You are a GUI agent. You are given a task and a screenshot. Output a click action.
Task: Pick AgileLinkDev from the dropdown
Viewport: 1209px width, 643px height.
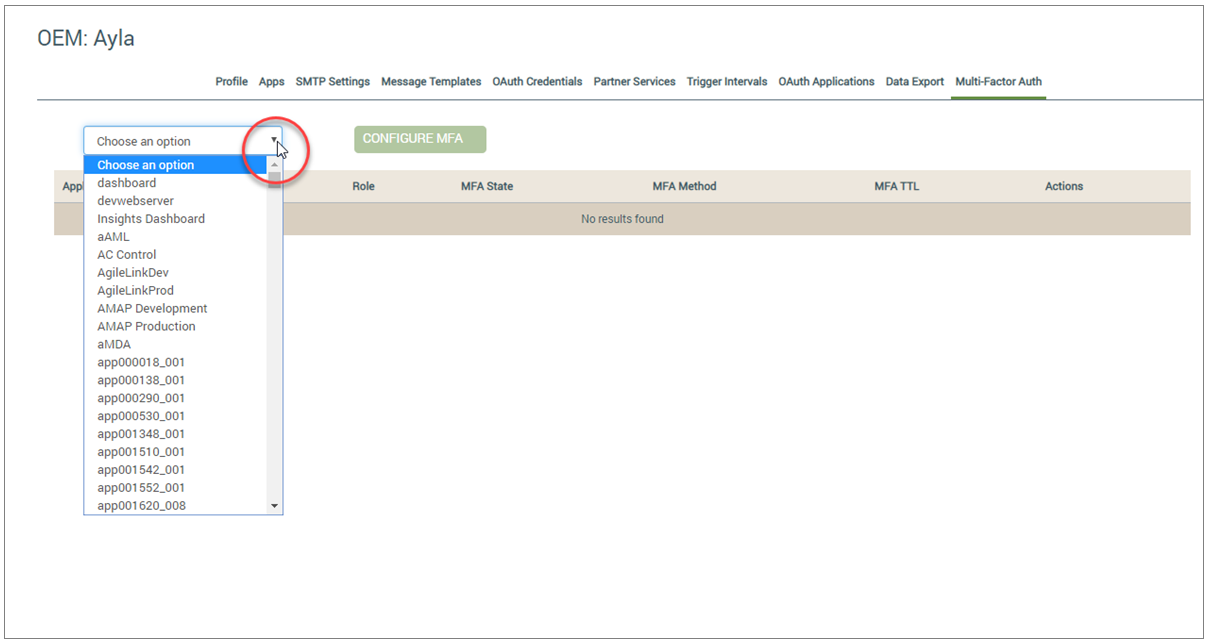click(x=175, y=273)
